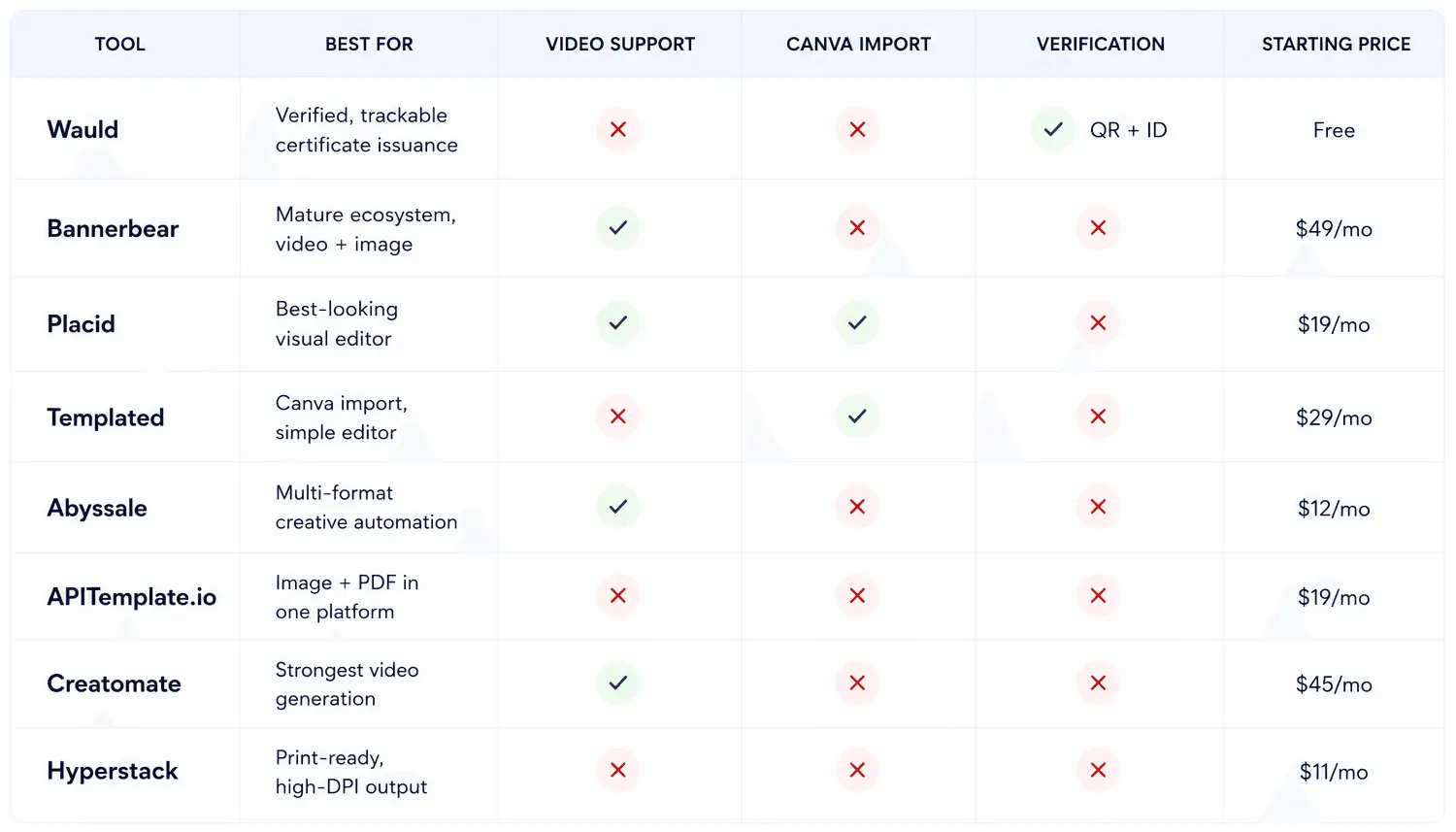
Task: Click APITemplate.io's red Canva import cross
Action: click(857, 596)
